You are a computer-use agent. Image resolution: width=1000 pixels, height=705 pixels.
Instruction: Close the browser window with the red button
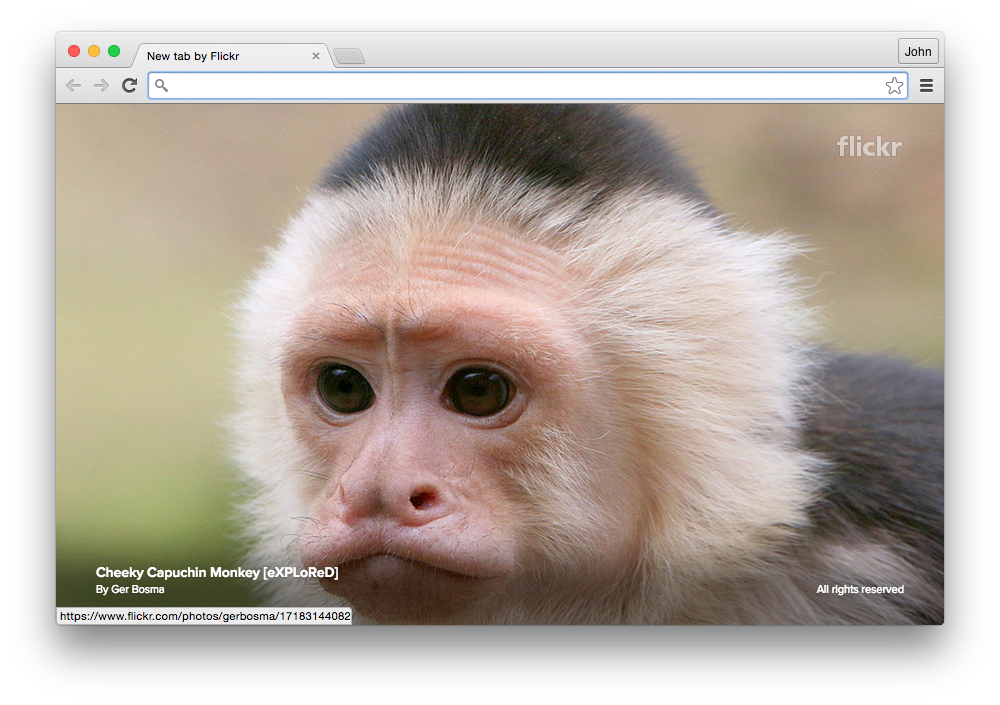coord(74,51)
